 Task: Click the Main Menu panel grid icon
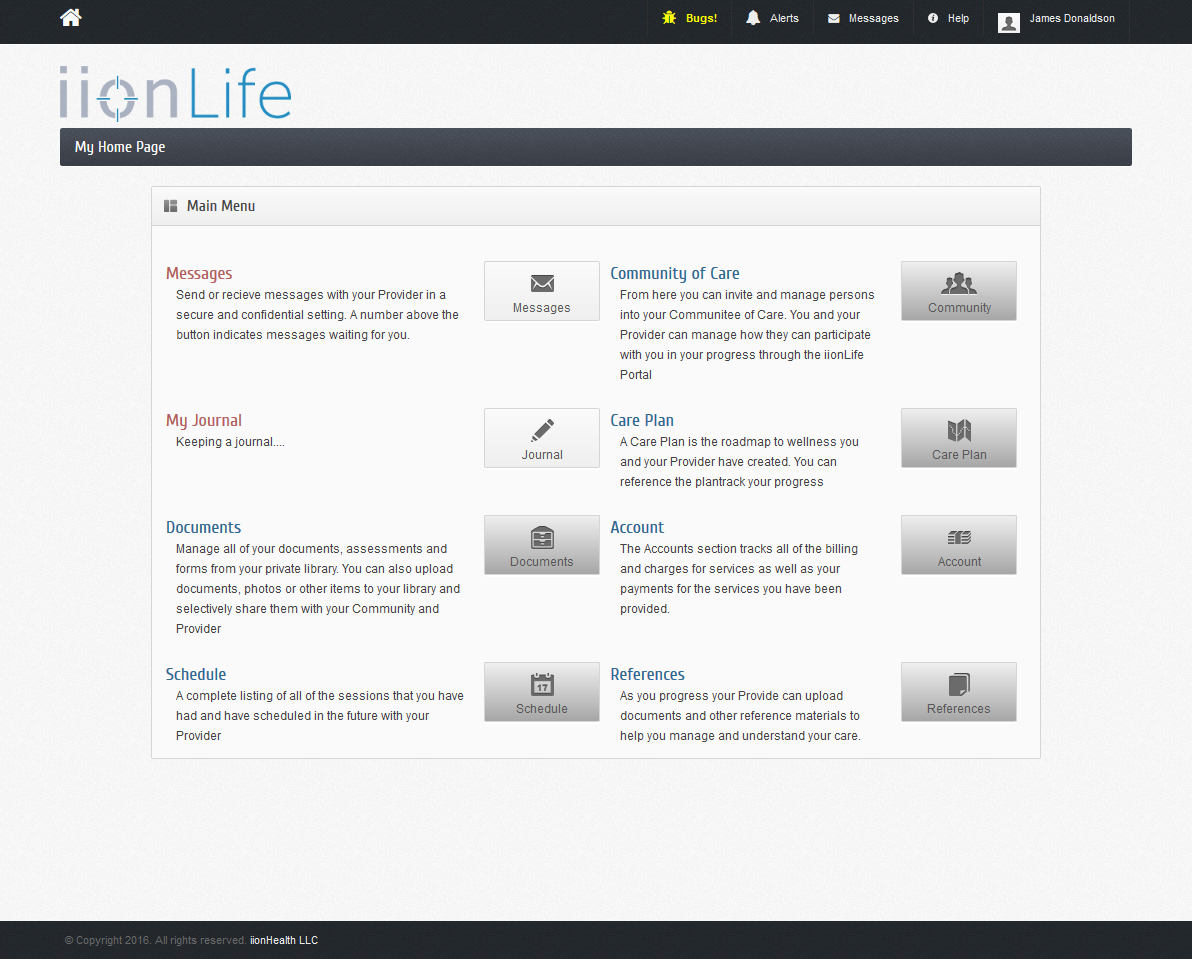pos(171,206)
